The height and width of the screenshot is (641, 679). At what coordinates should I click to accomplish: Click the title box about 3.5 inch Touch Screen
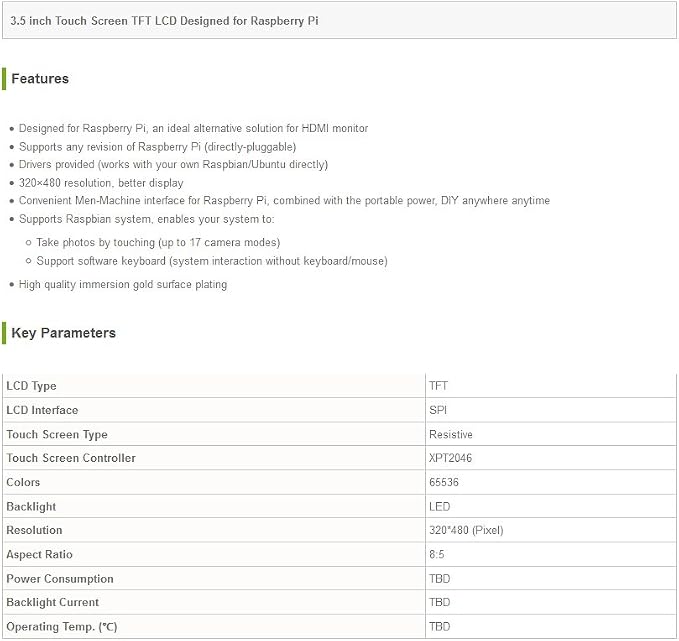tap(340, 21)
